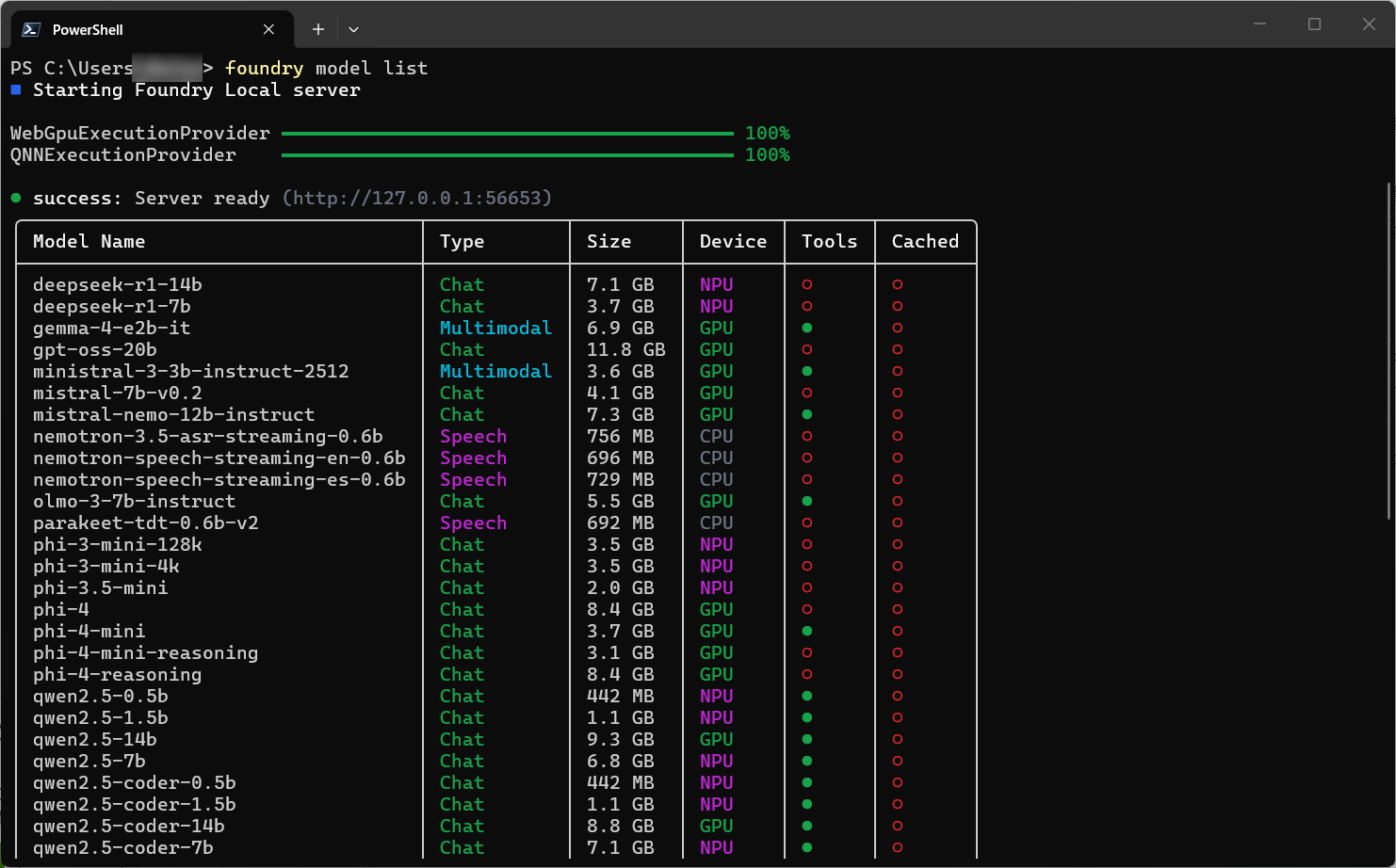
Task: Click the green success status dot
Action: [16, 198]
